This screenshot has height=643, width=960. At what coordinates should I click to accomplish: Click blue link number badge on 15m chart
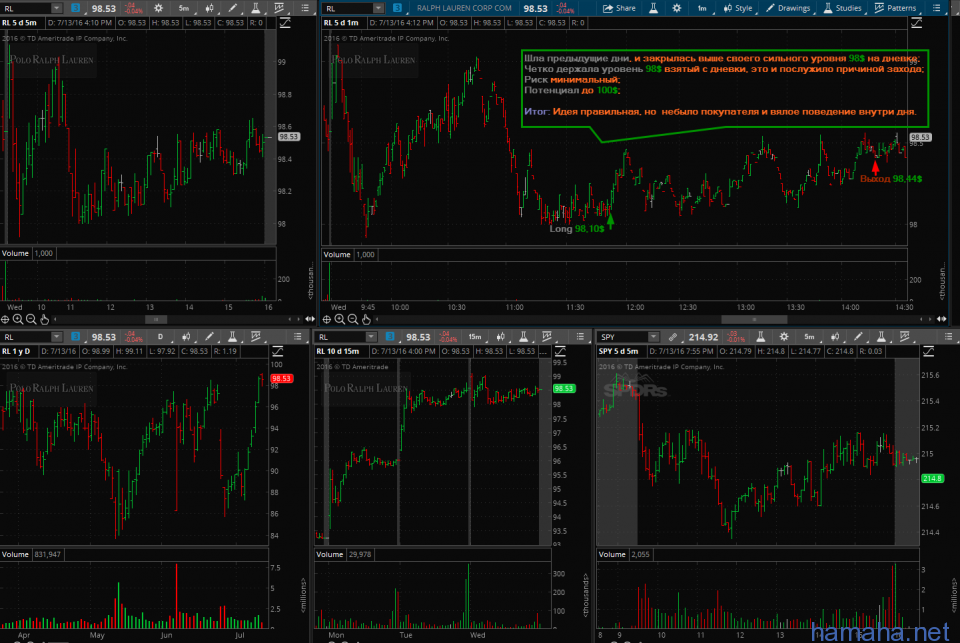pyautogui.click(x=390, y=337)
